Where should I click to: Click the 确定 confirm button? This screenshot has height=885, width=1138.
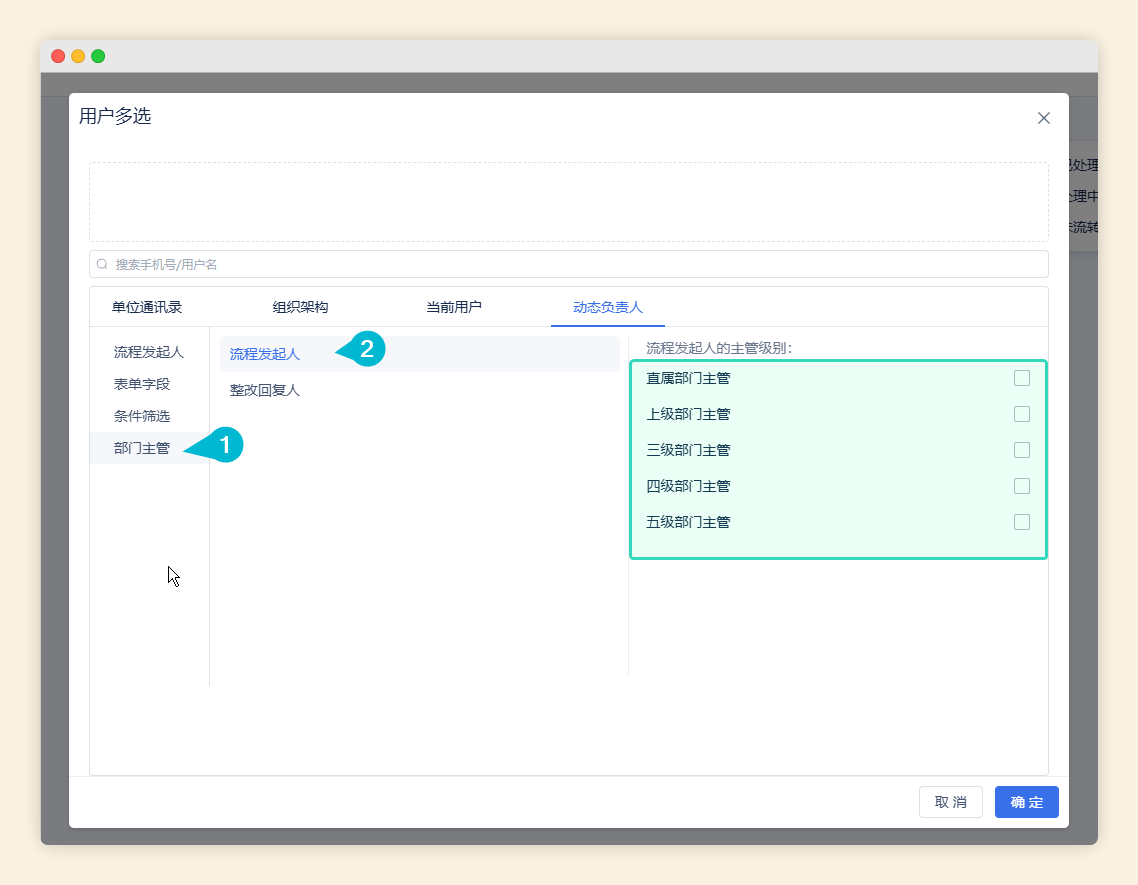pos(1026,802)
